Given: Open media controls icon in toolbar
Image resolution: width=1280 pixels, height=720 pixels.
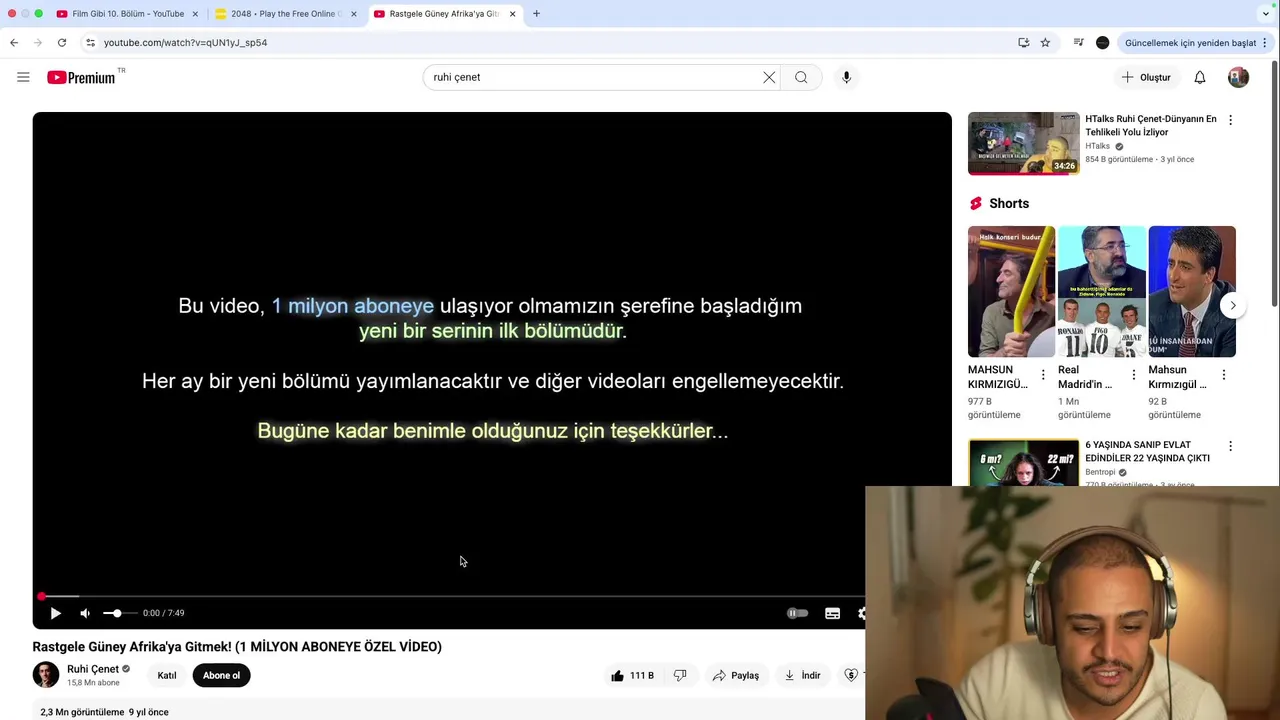Looking at the screenshot, I should click(x=1078, y=43).
